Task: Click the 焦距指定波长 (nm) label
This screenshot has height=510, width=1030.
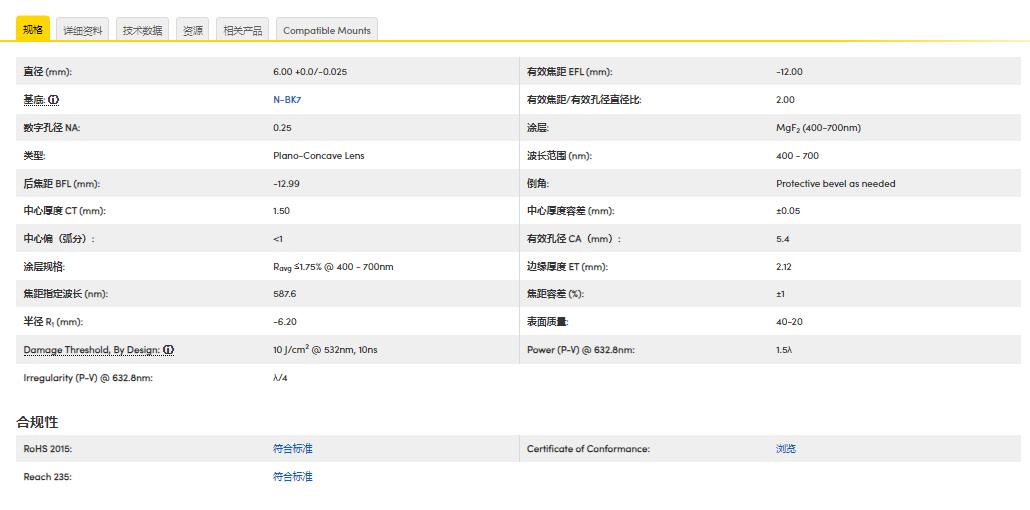Action: coord(66,294)
